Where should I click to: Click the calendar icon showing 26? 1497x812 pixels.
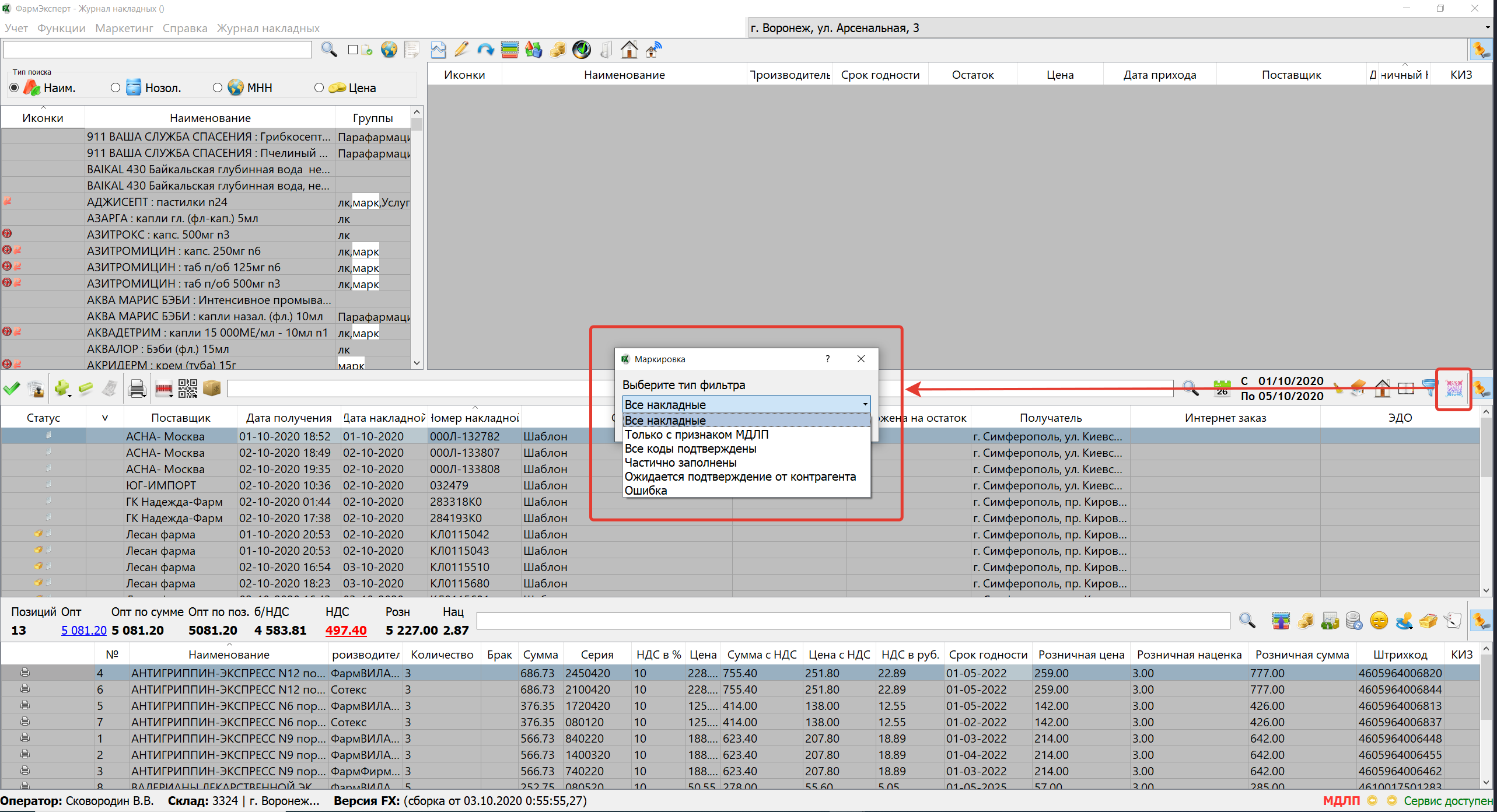tap(1222, 388)
